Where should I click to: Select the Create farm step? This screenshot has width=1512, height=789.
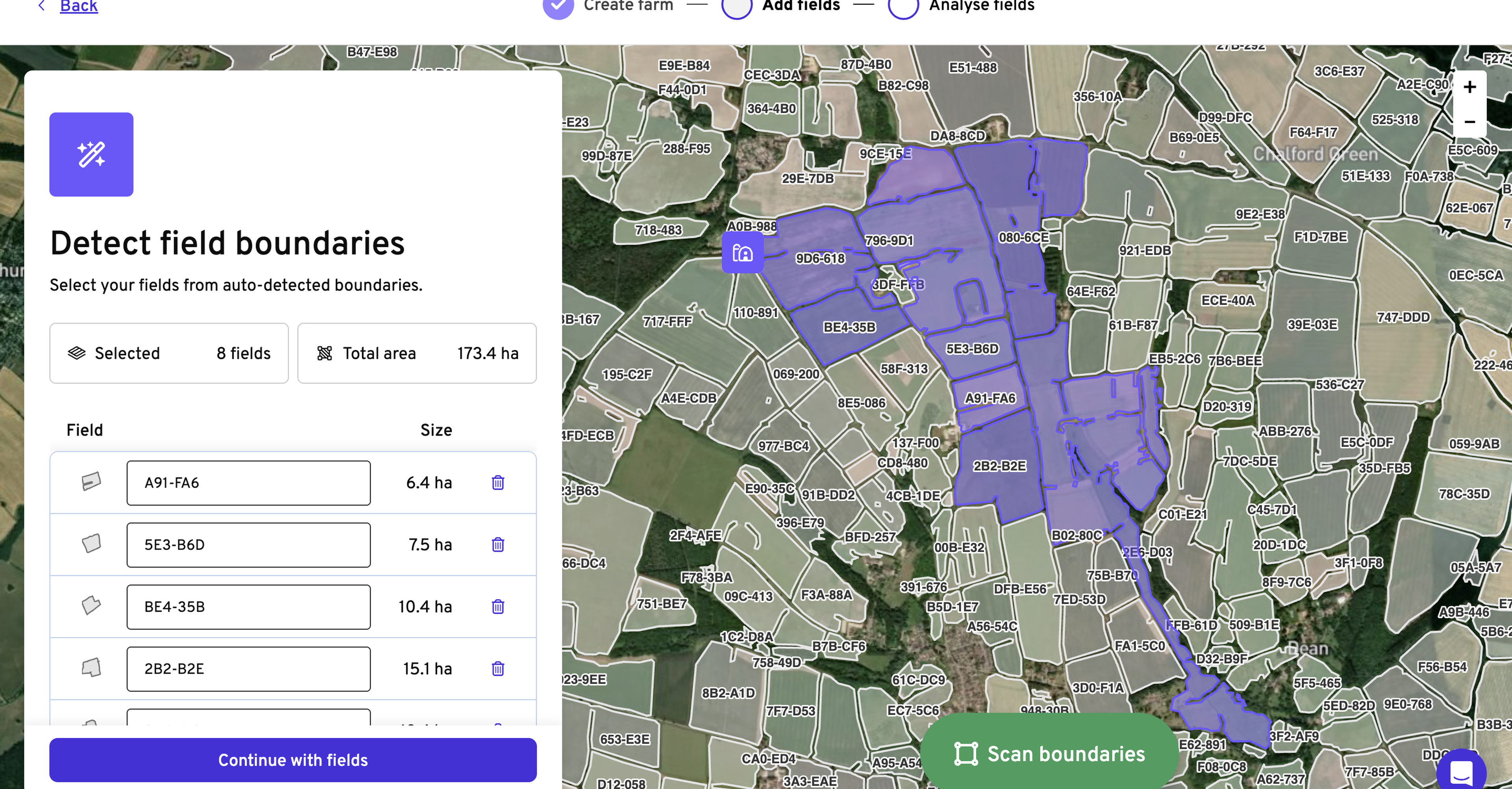click(x=608, y=6)
